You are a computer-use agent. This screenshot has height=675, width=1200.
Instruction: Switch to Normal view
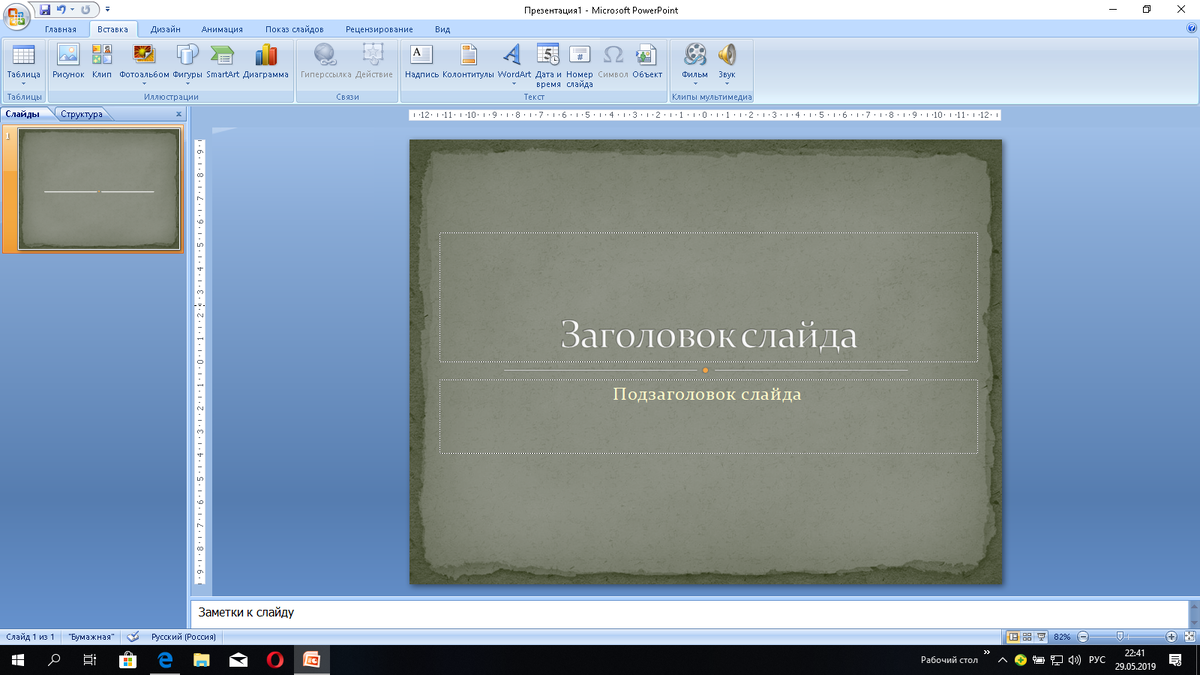[1014, 636]
